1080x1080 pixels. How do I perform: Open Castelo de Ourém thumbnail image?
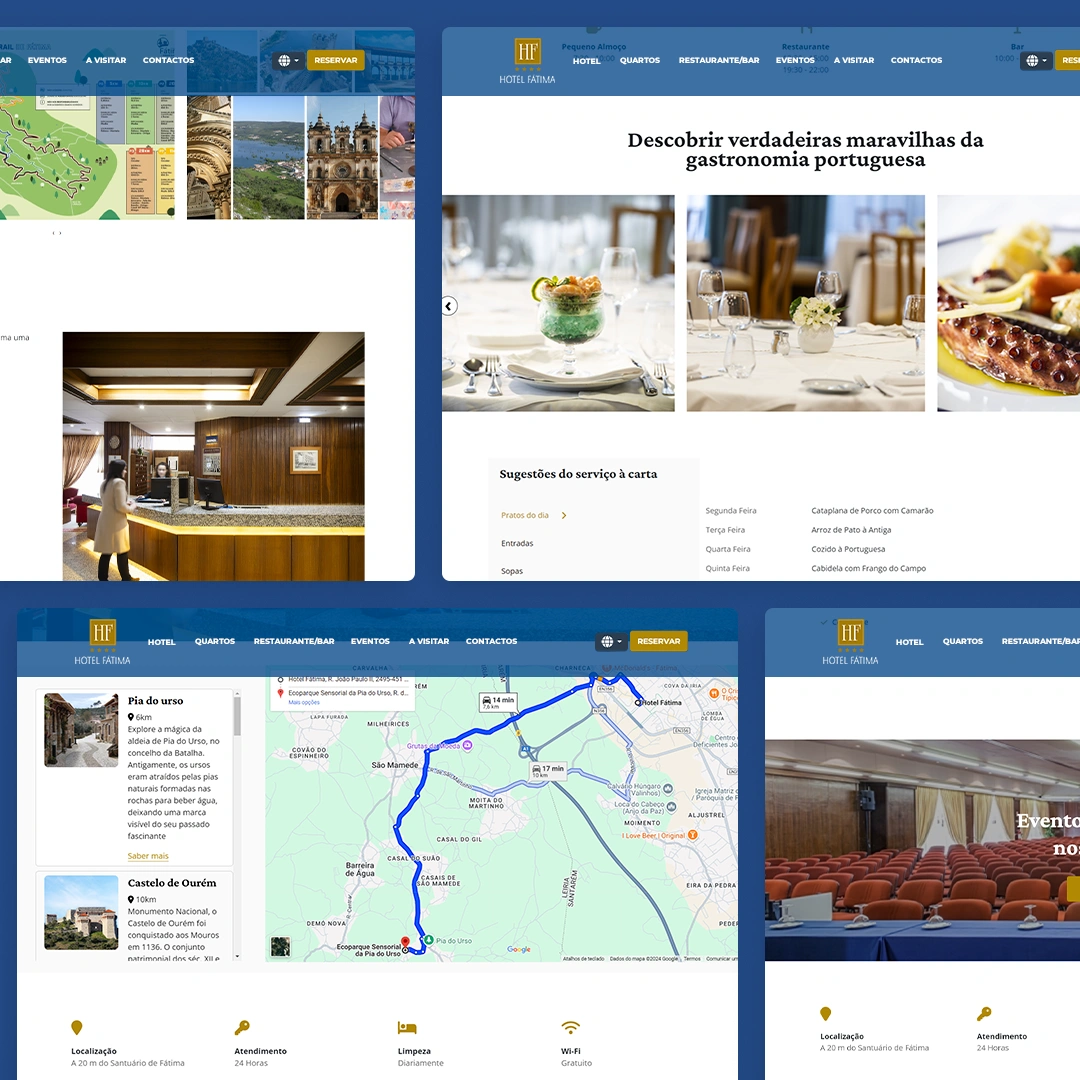point(81,913)
